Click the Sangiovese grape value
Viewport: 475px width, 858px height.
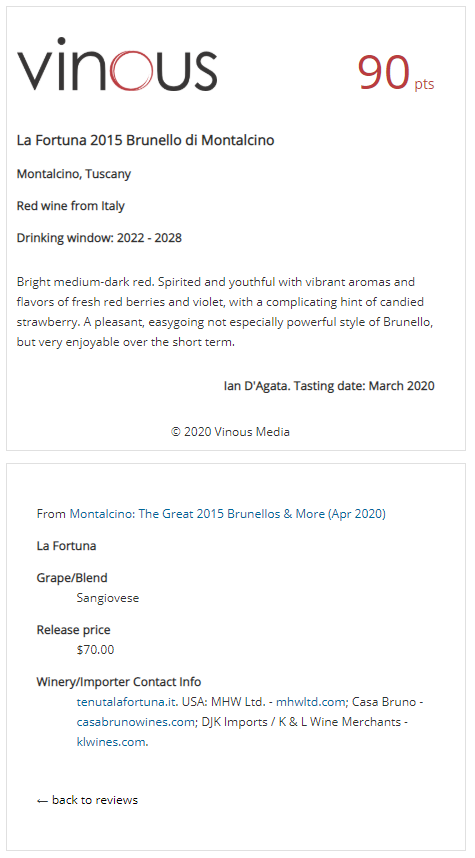[x=108, y=598]
